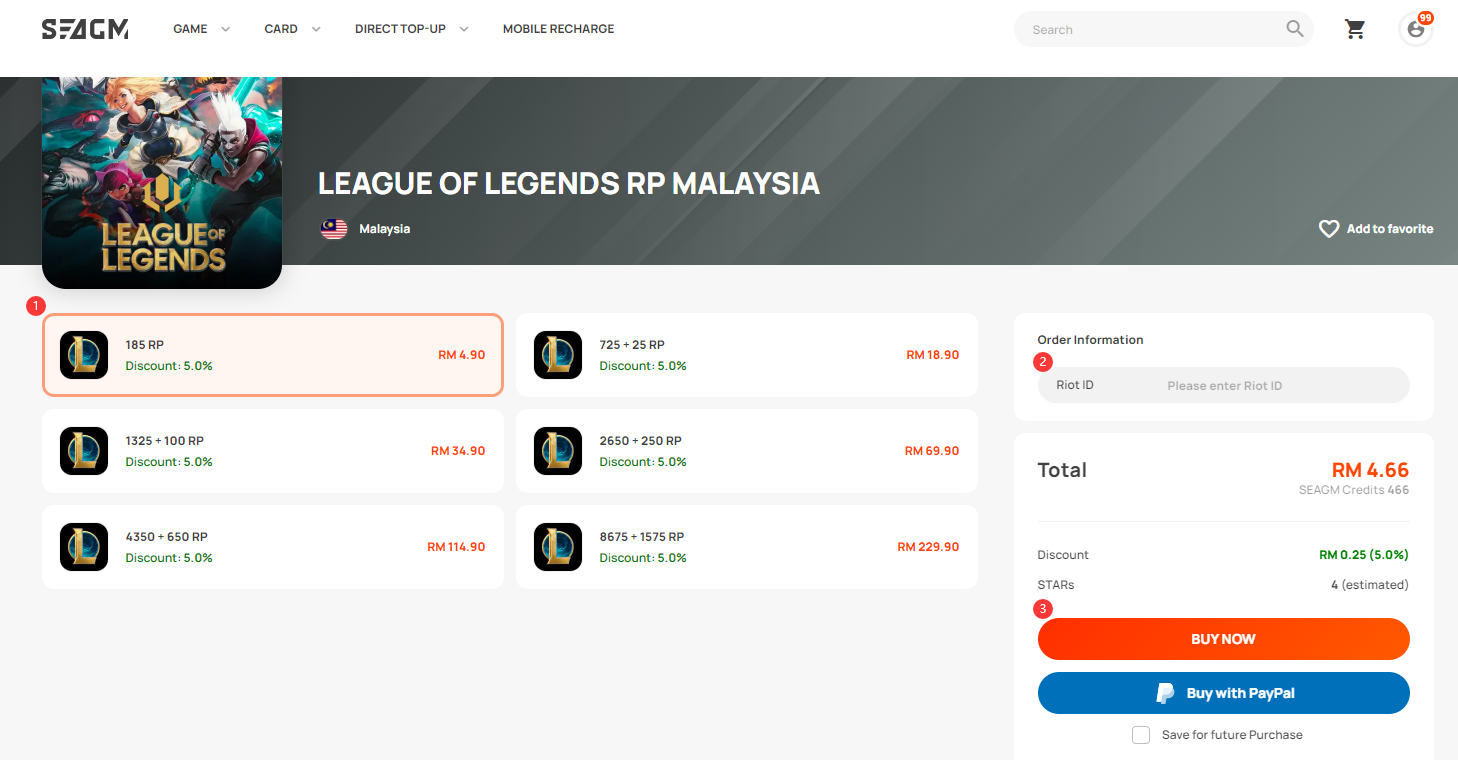Image resolution: width=1458 pixels, height=760 pixels.
Task: Open the user account avatar icon
Action: [x=1415, y=29]
